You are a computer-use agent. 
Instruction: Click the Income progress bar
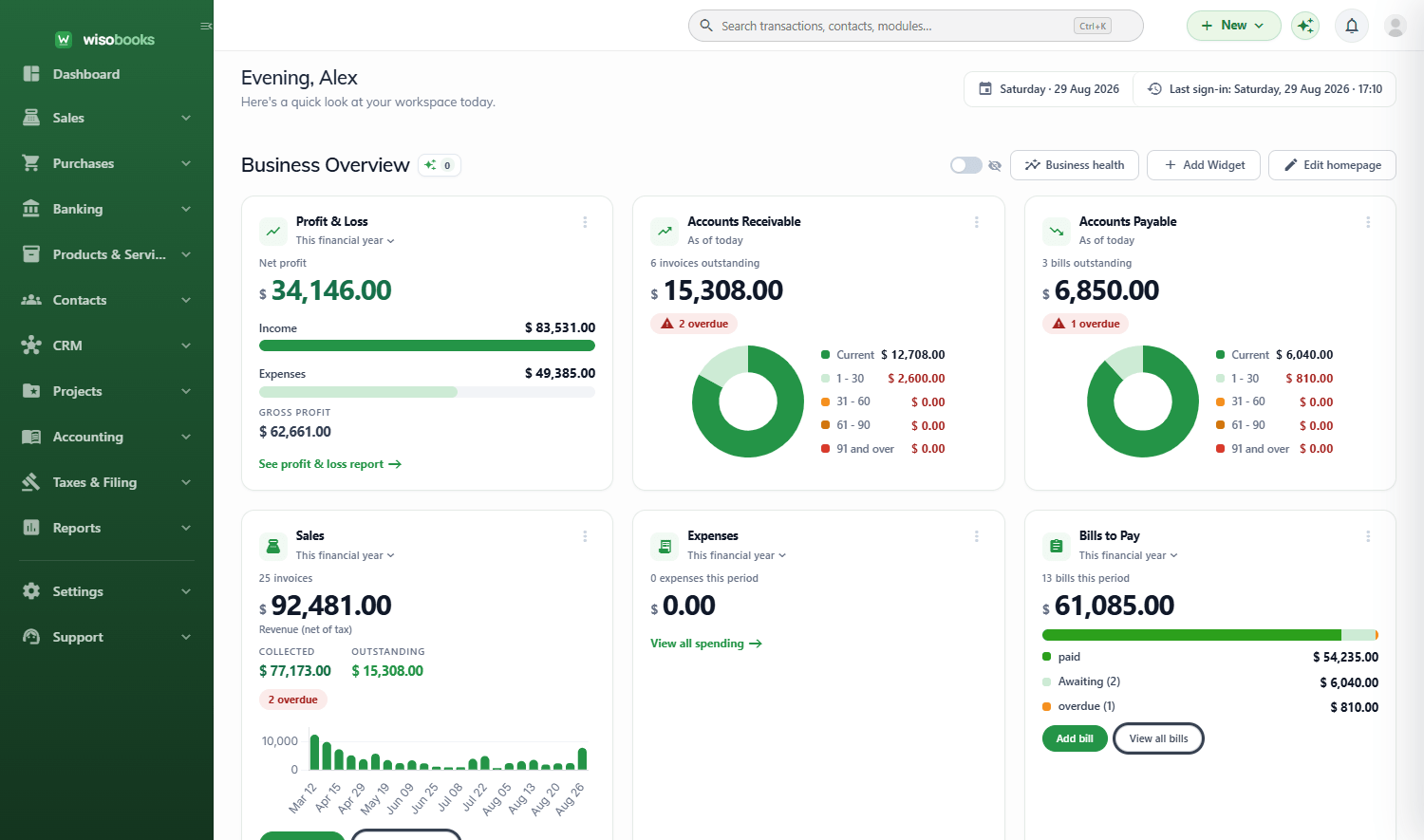click(427, 345)
